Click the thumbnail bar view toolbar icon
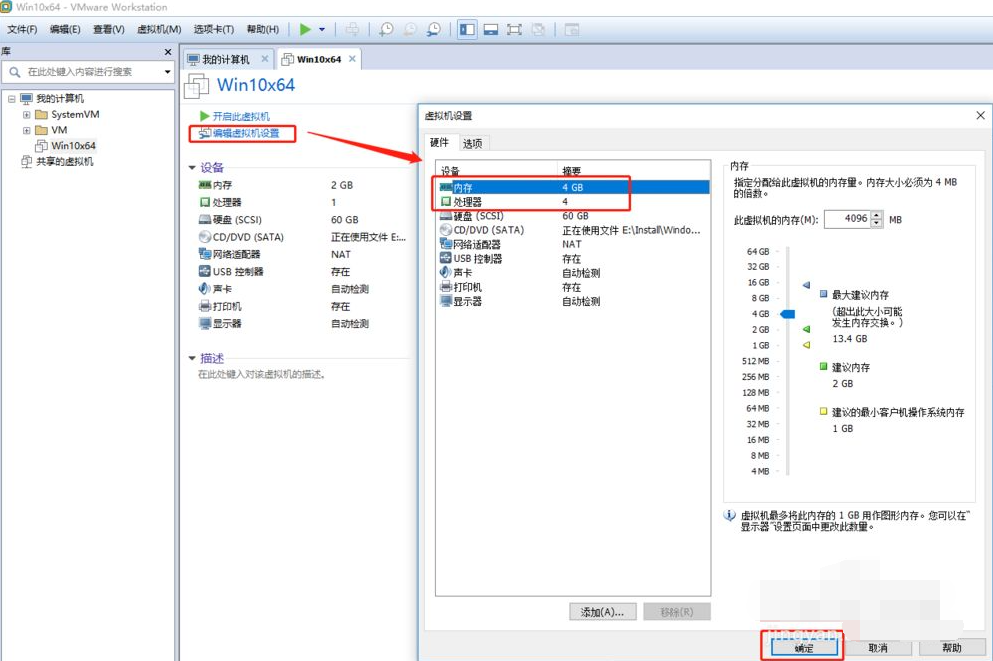Image resolution: width=993 pixels, height=661 pixels. pyautogui.click(x=491, y=30)
